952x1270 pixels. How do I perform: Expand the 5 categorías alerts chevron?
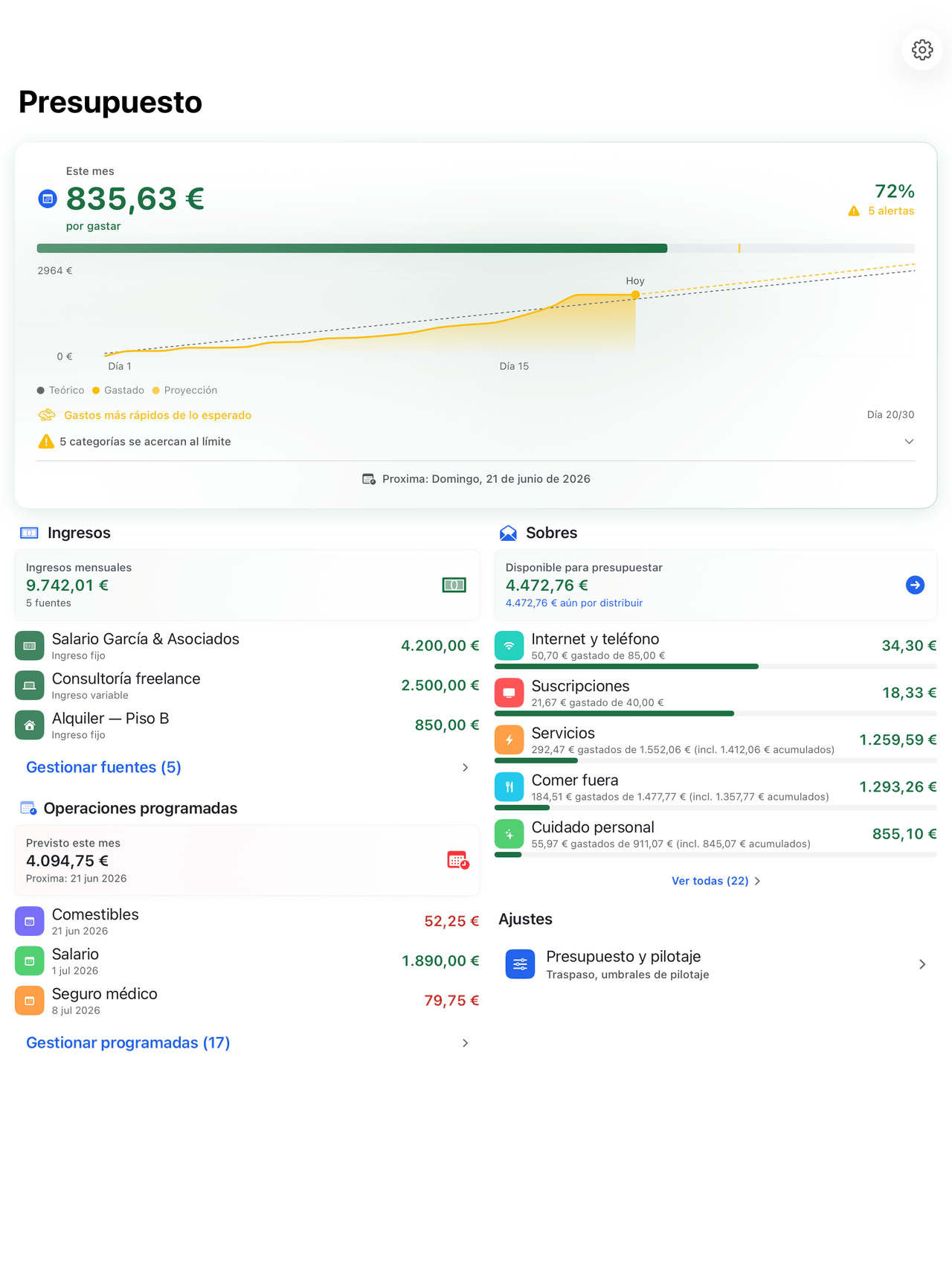point(909,441)
